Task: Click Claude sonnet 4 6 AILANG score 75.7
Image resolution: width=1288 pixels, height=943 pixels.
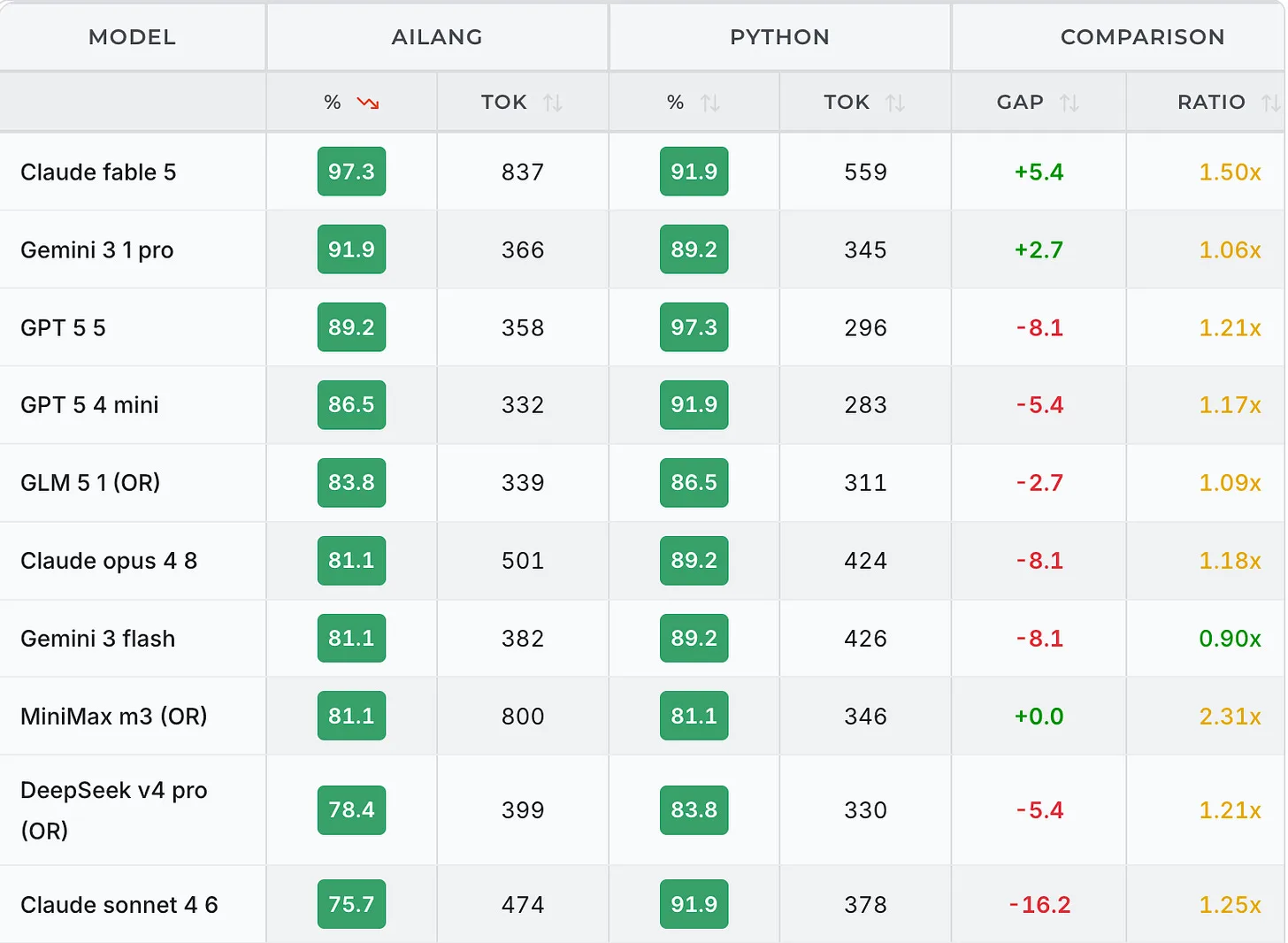Action: coord(351,904)
